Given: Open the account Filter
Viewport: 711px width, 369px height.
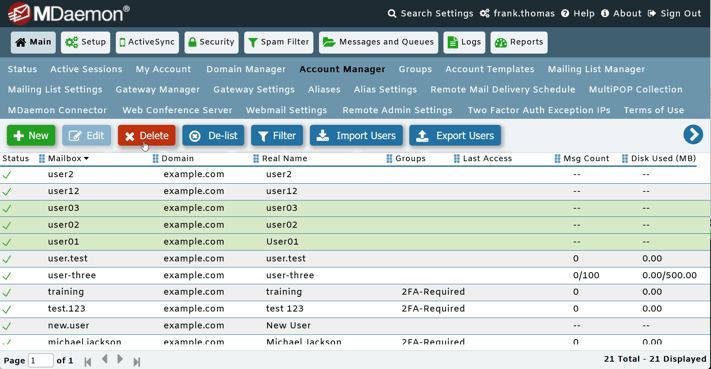Looking at the screenshot, I should pyautogui.click(x=277, y=136).
